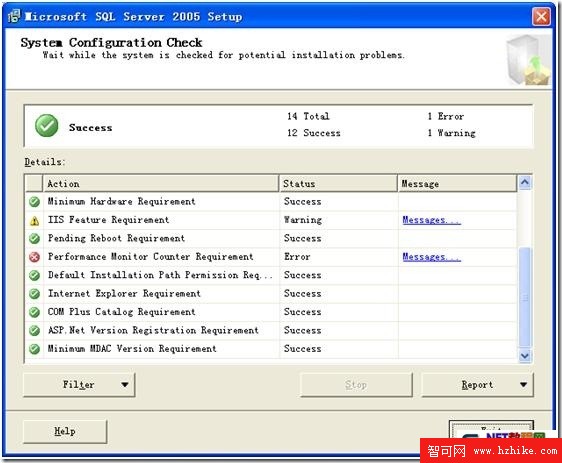
Task: Click the success icon beside Pending Reboot Requirement
Action: click(x=34, y=239)
